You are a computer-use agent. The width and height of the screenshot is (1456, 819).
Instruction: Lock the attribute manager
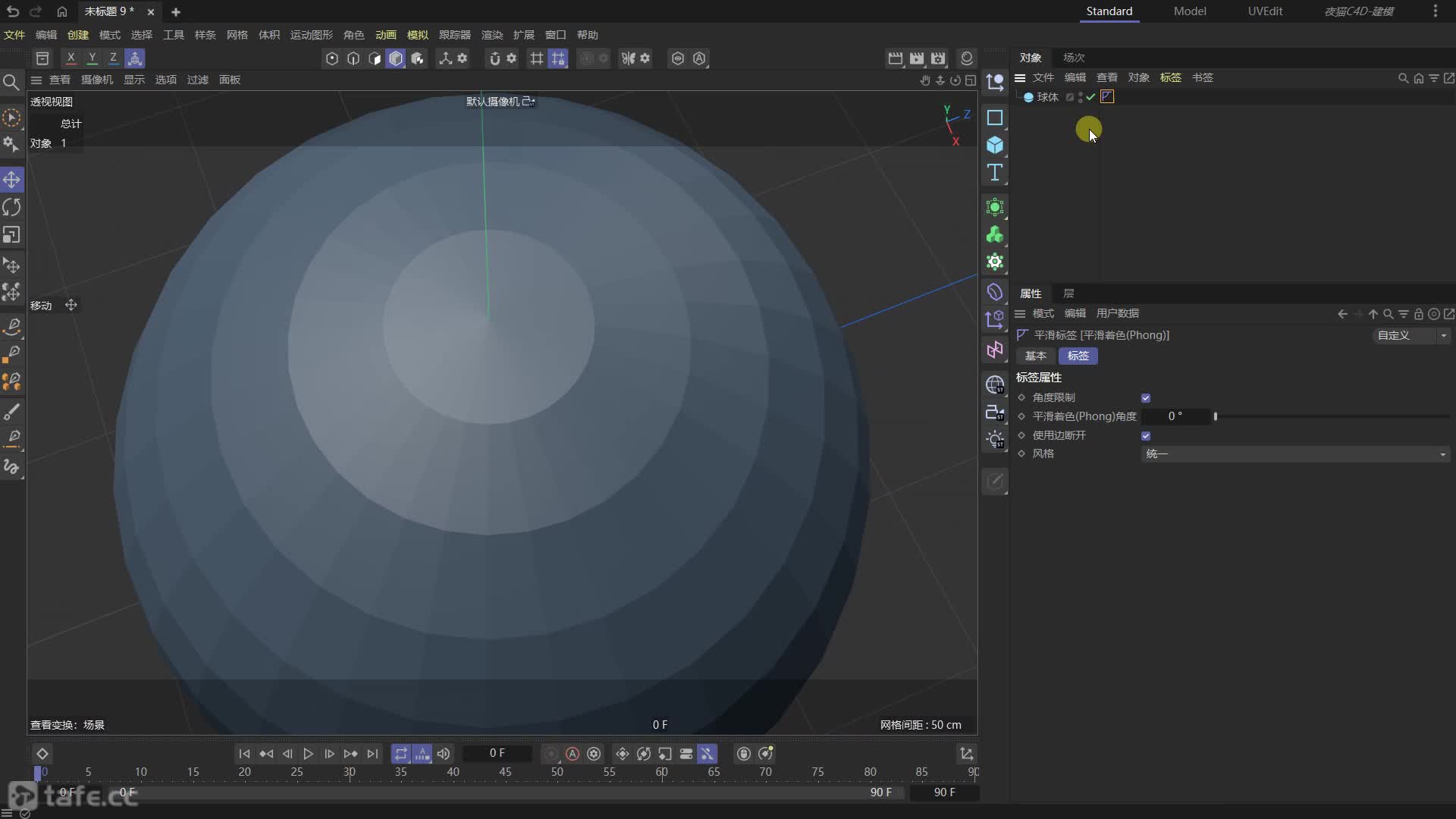1418,314
